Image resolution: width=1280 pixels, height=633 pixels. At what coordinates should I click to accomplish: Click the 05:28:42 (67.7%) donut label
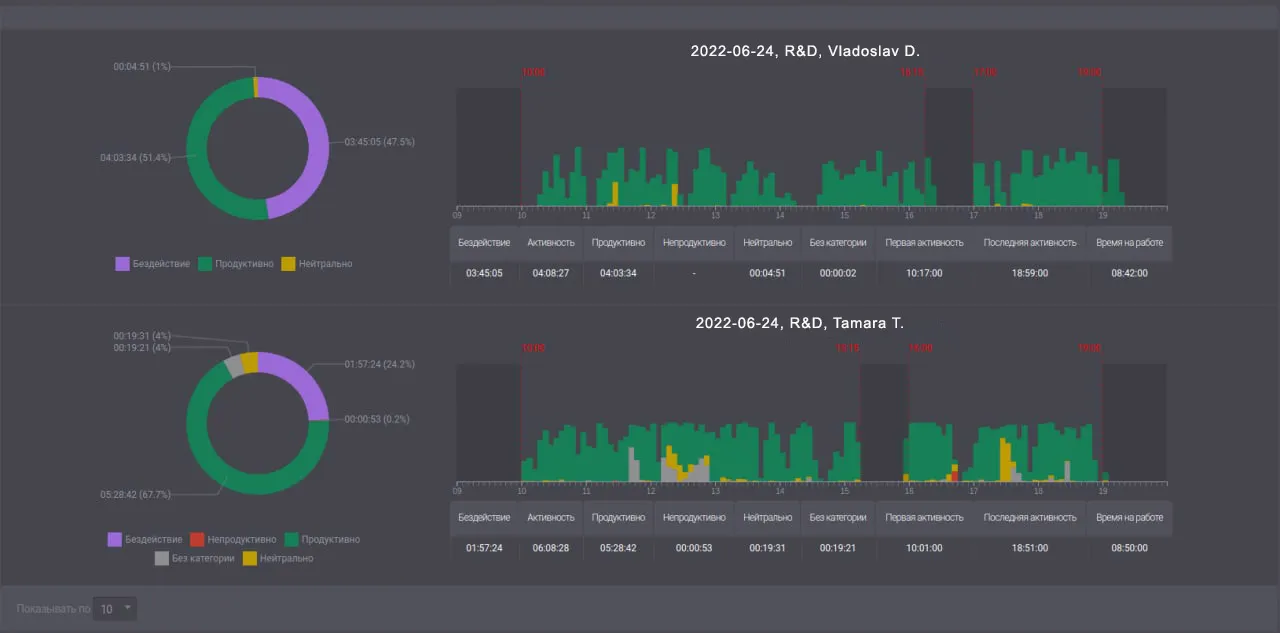coord(135,494)
